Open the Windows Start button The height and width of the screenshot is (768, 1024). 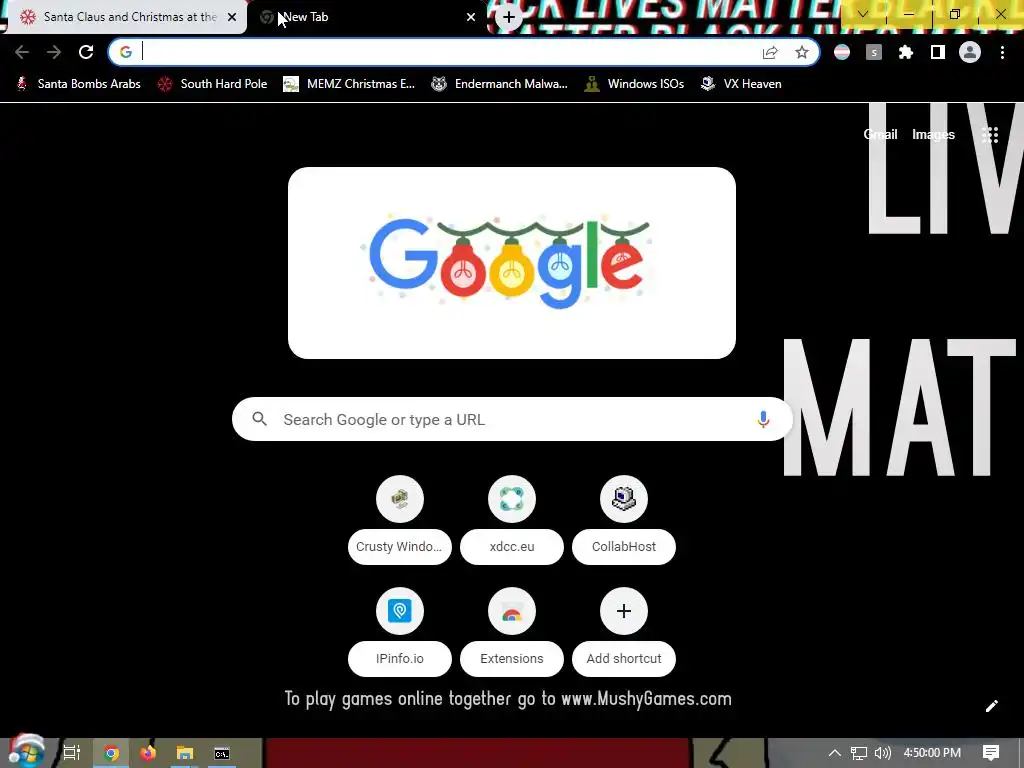[x=26, y=752]
